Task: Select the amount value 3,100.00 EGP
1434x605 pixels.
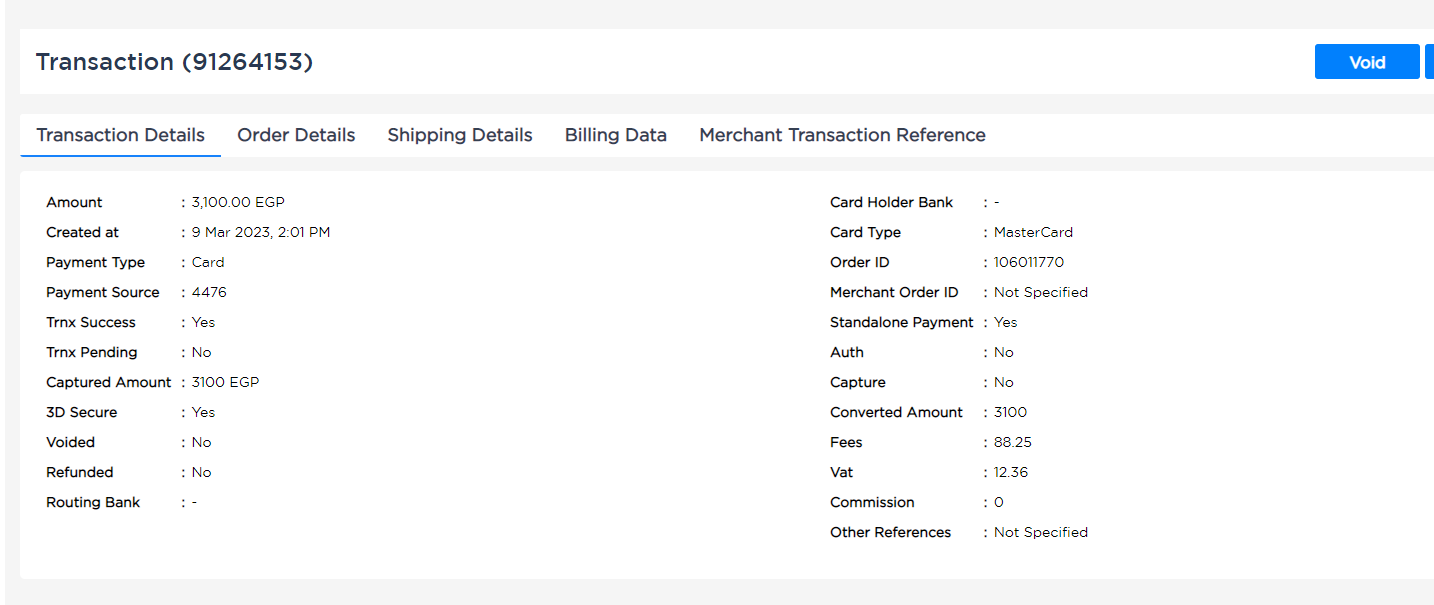Action: point(238,202)
